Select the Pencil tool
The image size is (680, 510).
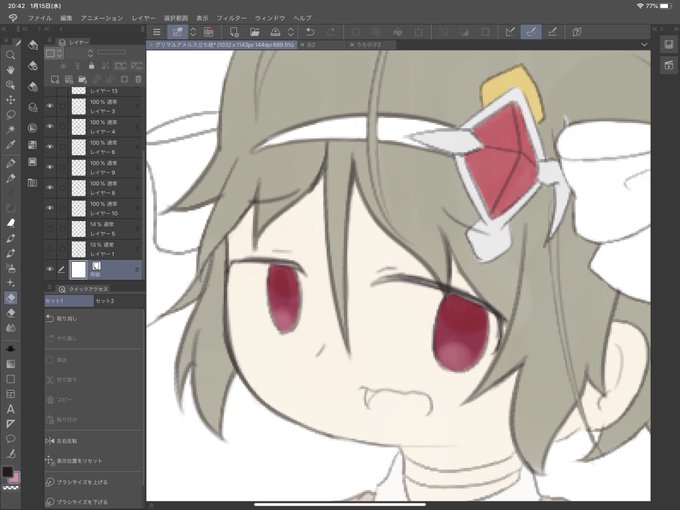[10, 178]
